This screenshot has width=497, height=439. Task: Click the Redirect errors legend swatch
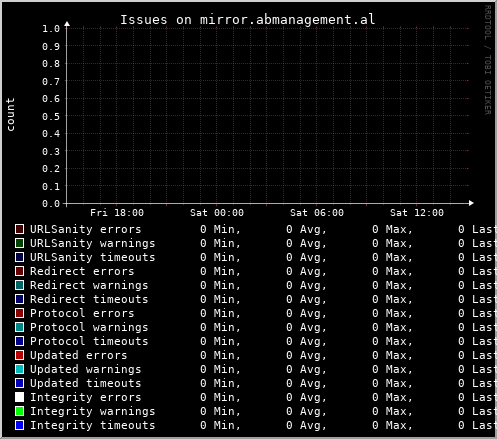[x=20, y=271]
